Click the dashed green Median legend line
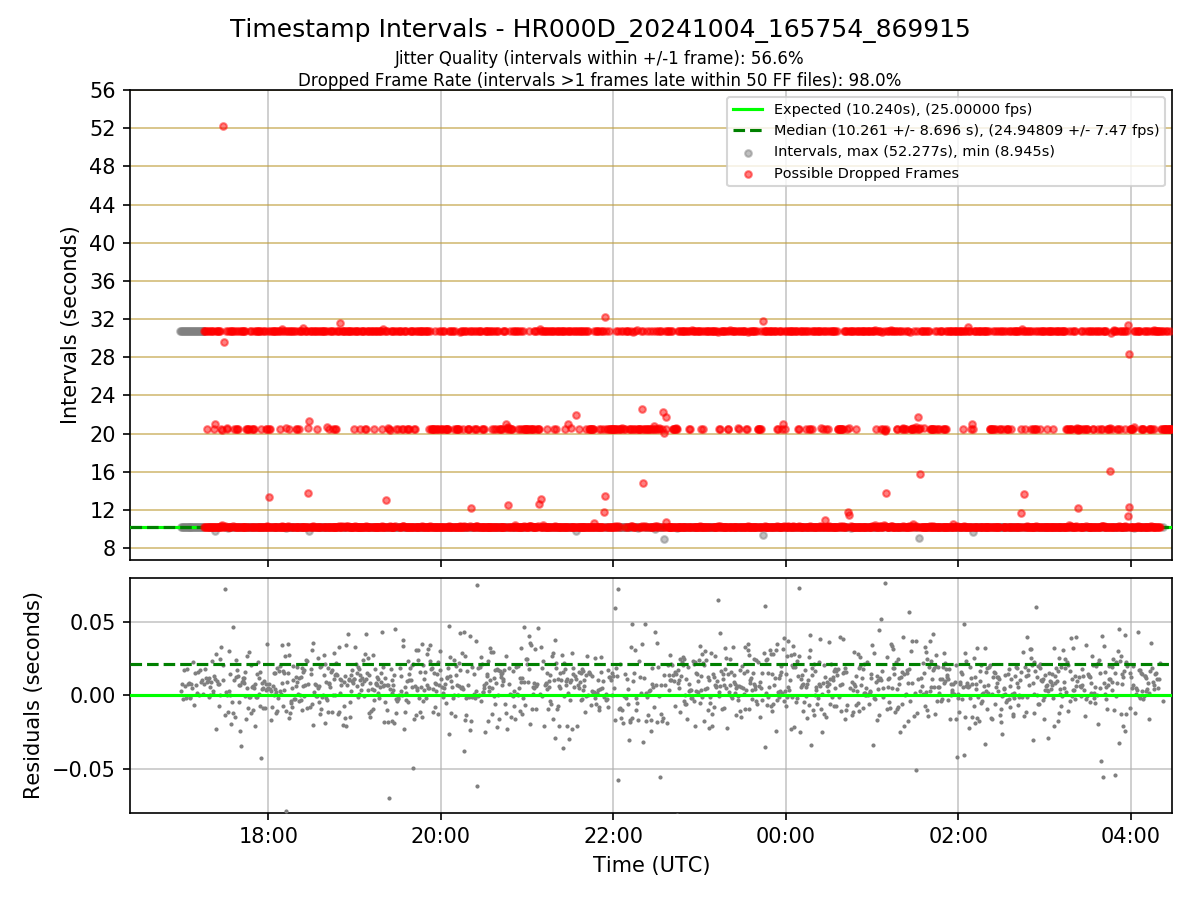Image resolution: width=1200 pixels, height=900 pixels. click(749, 130)
